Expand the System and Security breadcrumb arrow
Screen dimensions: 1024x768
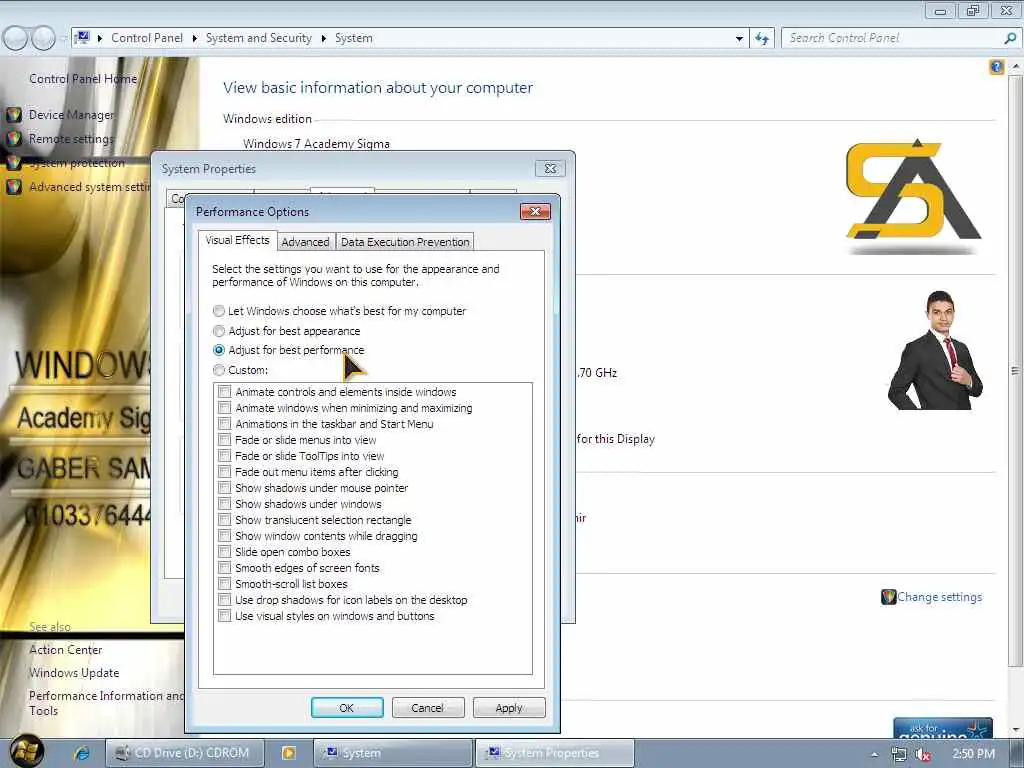[323, 39]
